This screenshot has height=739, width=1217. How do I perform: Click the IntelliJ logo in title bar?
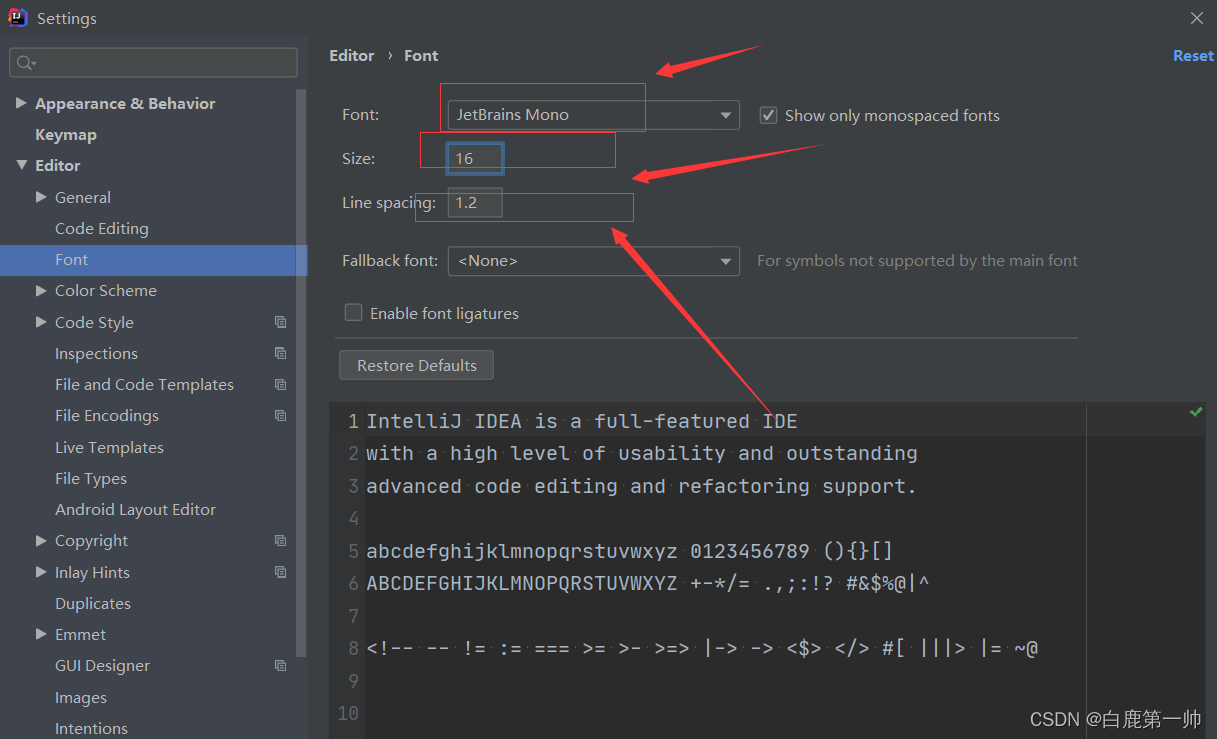18,18
